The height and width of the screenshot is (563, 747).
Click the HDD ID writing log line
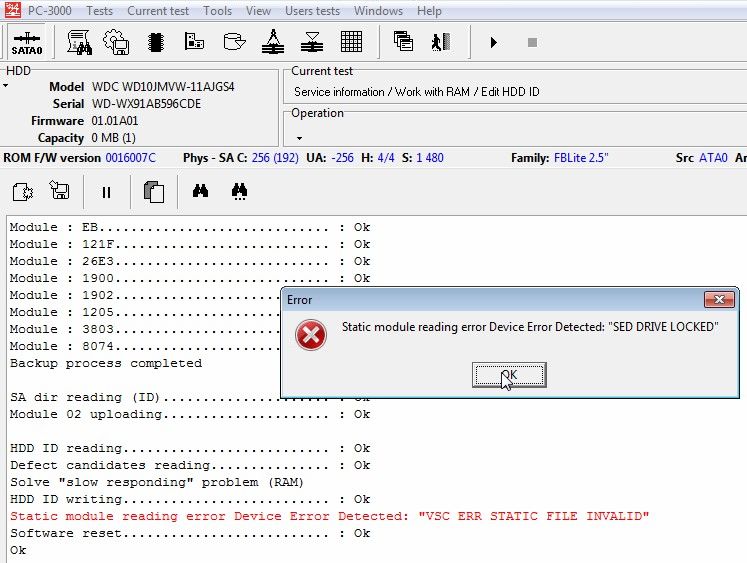(x=190, y=500)
